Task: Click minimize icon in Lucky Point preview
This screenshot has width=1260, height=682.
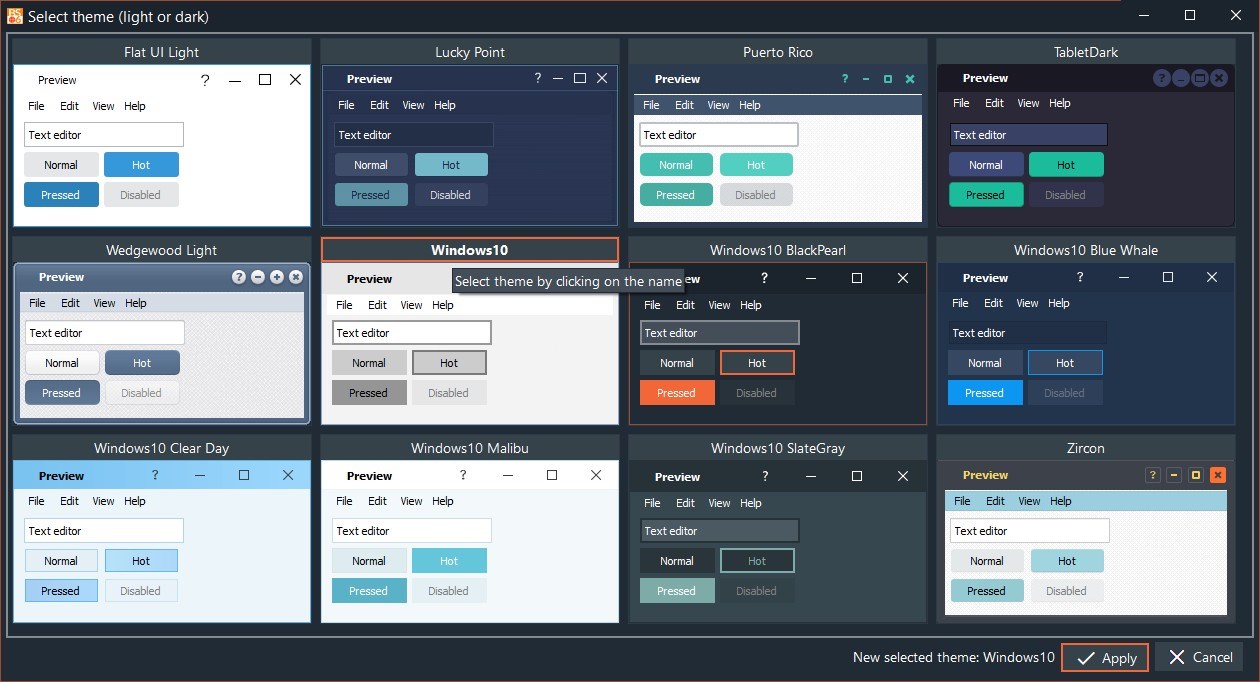Action: [x=558, y=78]
